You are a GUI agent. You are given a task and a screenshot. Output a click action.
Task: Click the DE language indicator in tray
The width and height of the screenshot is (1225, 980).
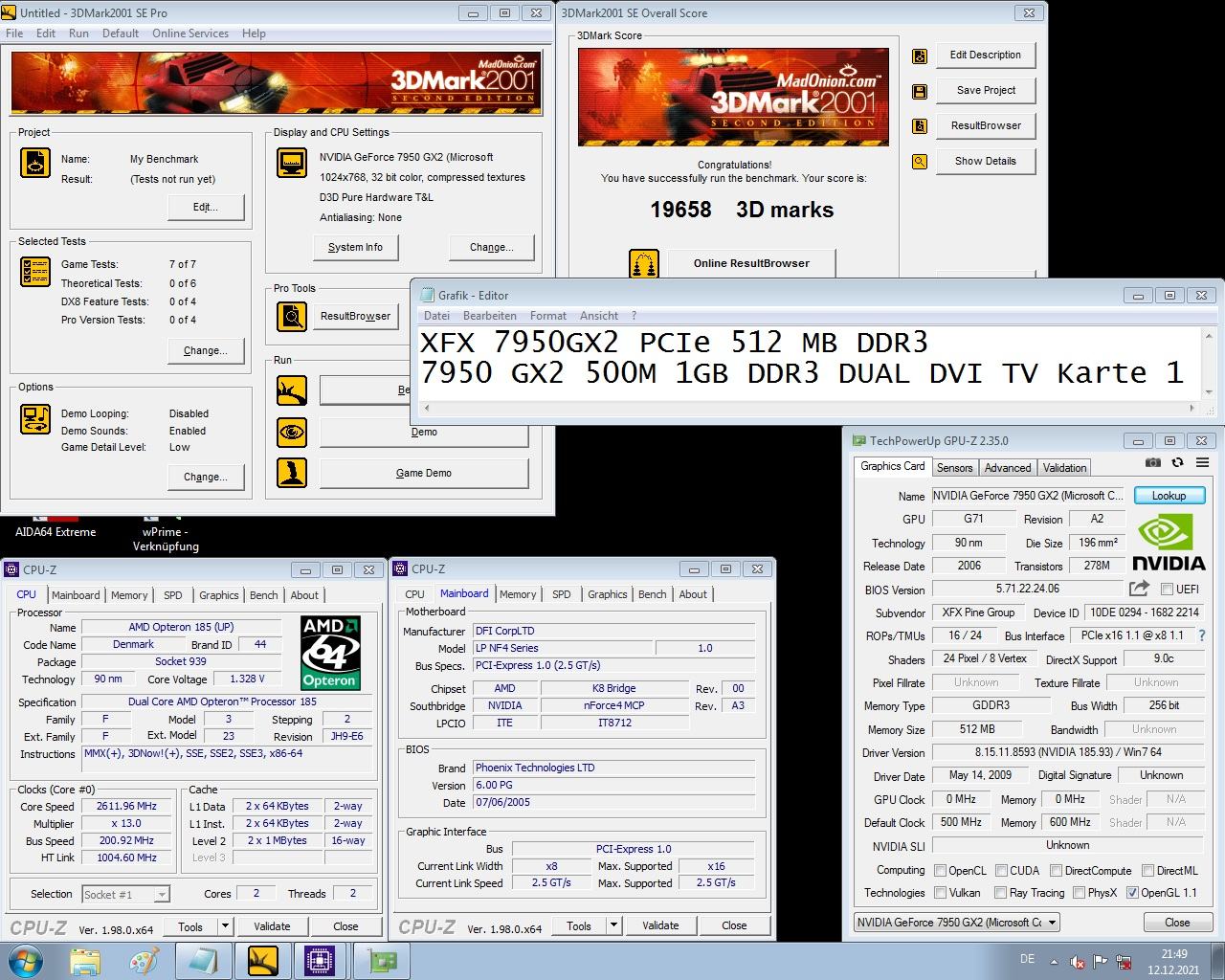tap(1027, 959)
